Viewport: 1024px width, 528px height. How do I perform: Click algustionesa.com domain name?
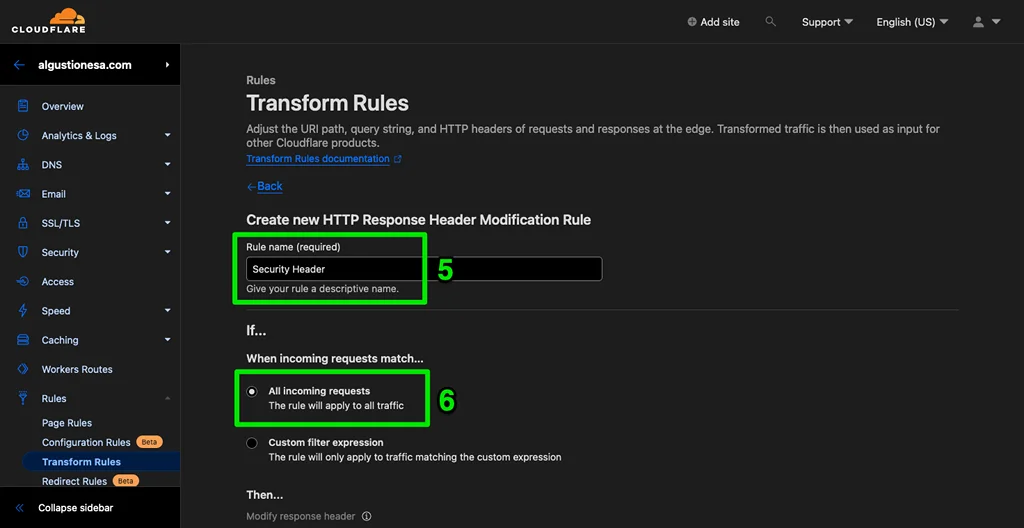coord(86,65)
